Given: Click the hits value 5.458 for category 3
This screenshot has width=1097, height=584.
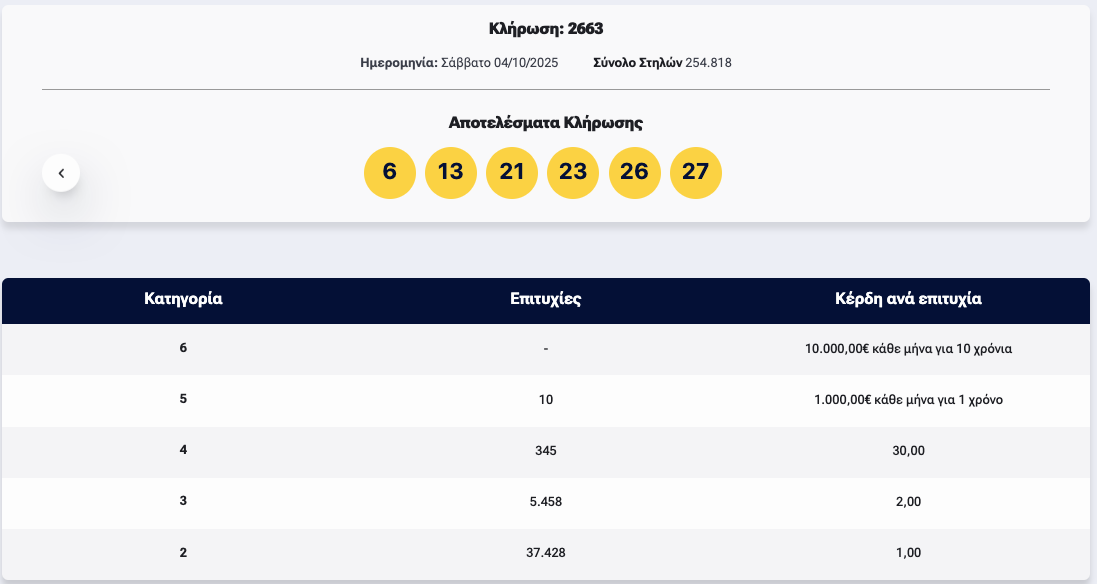Looking at the screenshot, I should (x=546, y=501).
